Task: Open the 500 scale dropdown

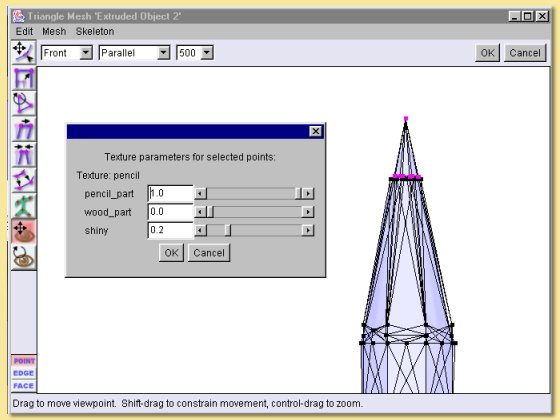Action: click(x=195, y=53)
